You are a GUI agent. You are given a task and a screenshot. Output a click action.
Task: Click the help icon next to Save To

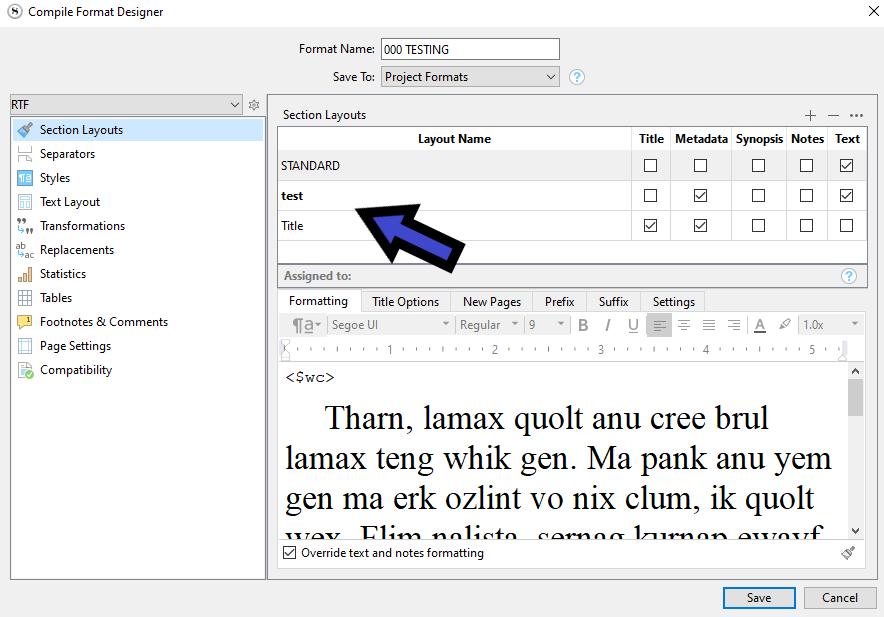tap(577, 77)
